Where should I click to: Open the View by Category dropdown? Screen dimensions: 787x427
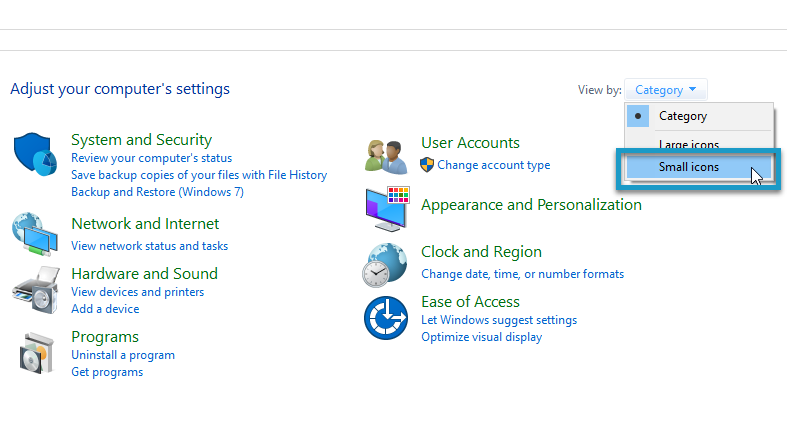(x=665, y=90)
